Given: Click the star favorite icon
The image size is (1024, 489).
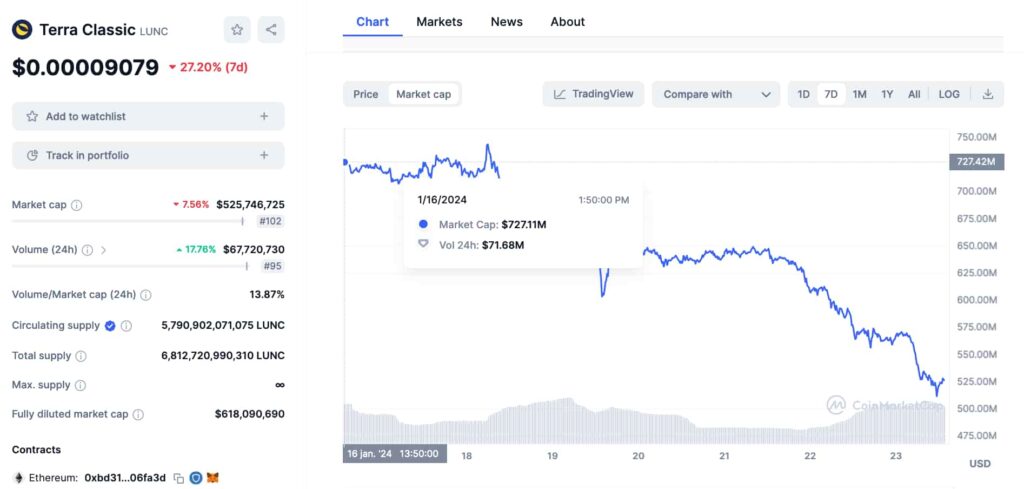Looking at the screenshot, I should tap(237, 30).
